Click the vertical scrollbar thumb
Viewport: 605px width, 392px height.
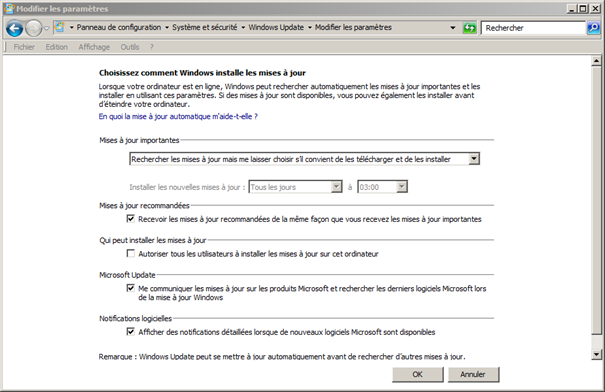tap(596, 201)
